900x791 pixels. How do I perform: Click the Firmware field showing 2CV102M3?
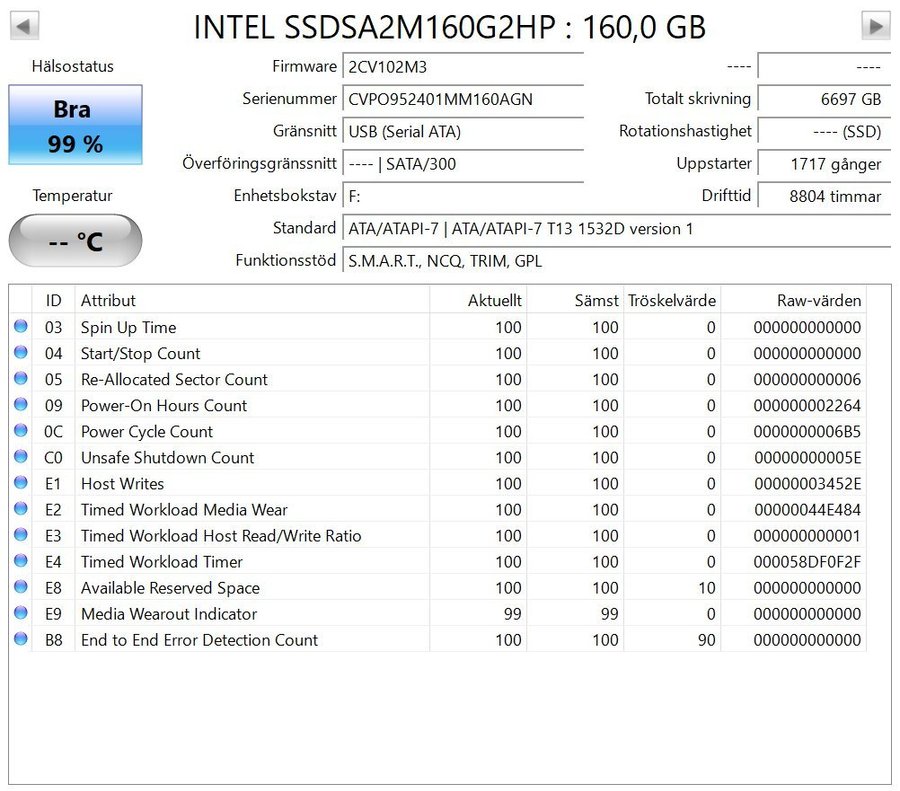tap(462, 67)
